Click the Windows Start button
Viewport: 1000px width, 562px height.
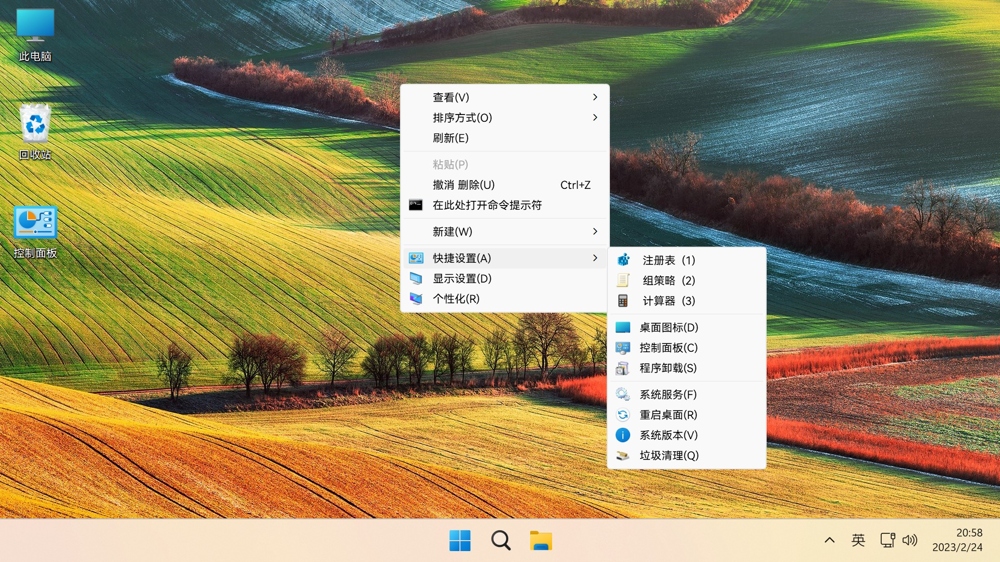tap(460, 541)
